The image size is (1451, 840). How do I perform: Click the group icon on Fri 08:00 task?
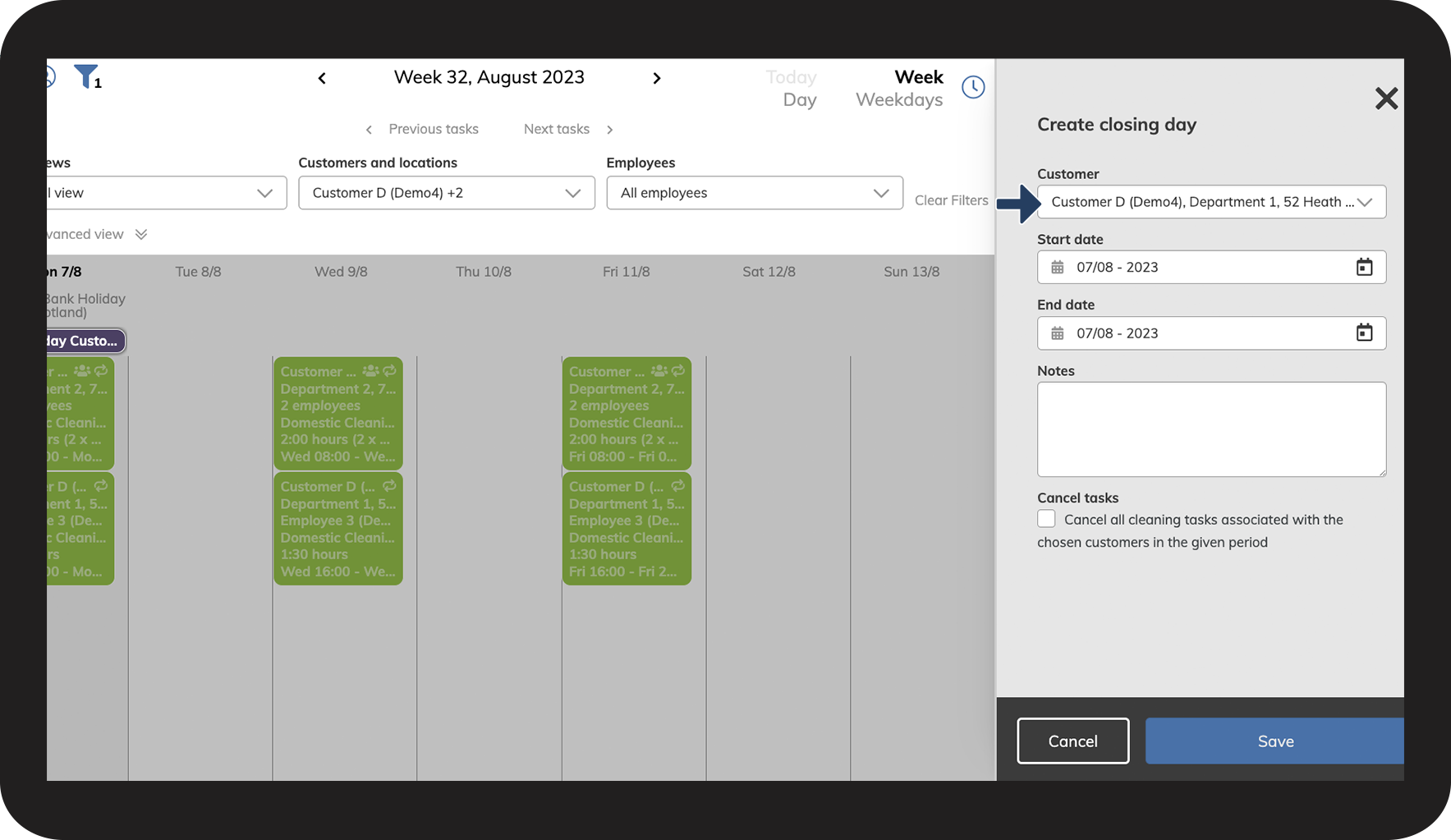[659, 371]
